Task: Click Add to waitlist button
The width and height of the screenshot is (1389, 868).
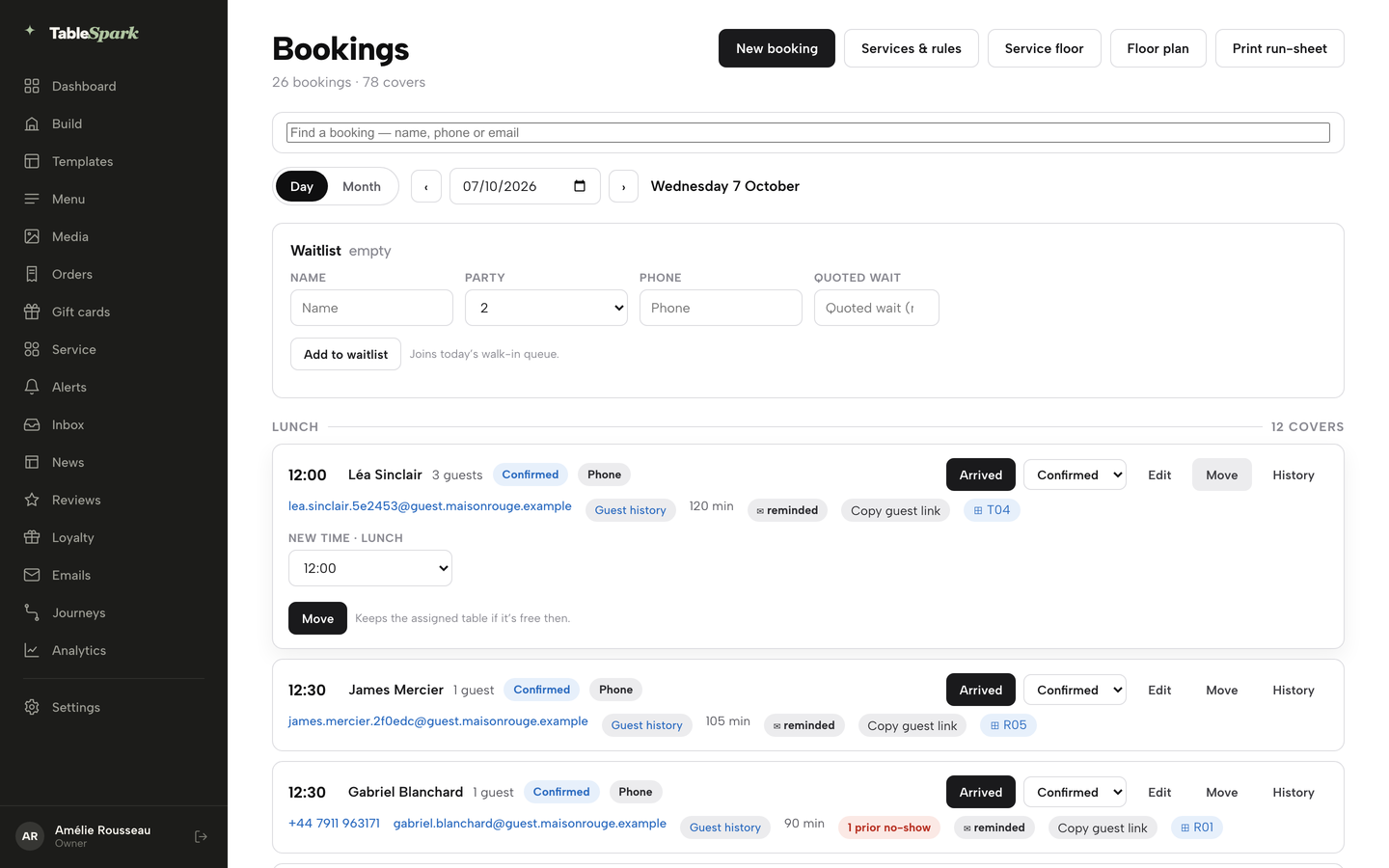Action: [x=345, y=354]
